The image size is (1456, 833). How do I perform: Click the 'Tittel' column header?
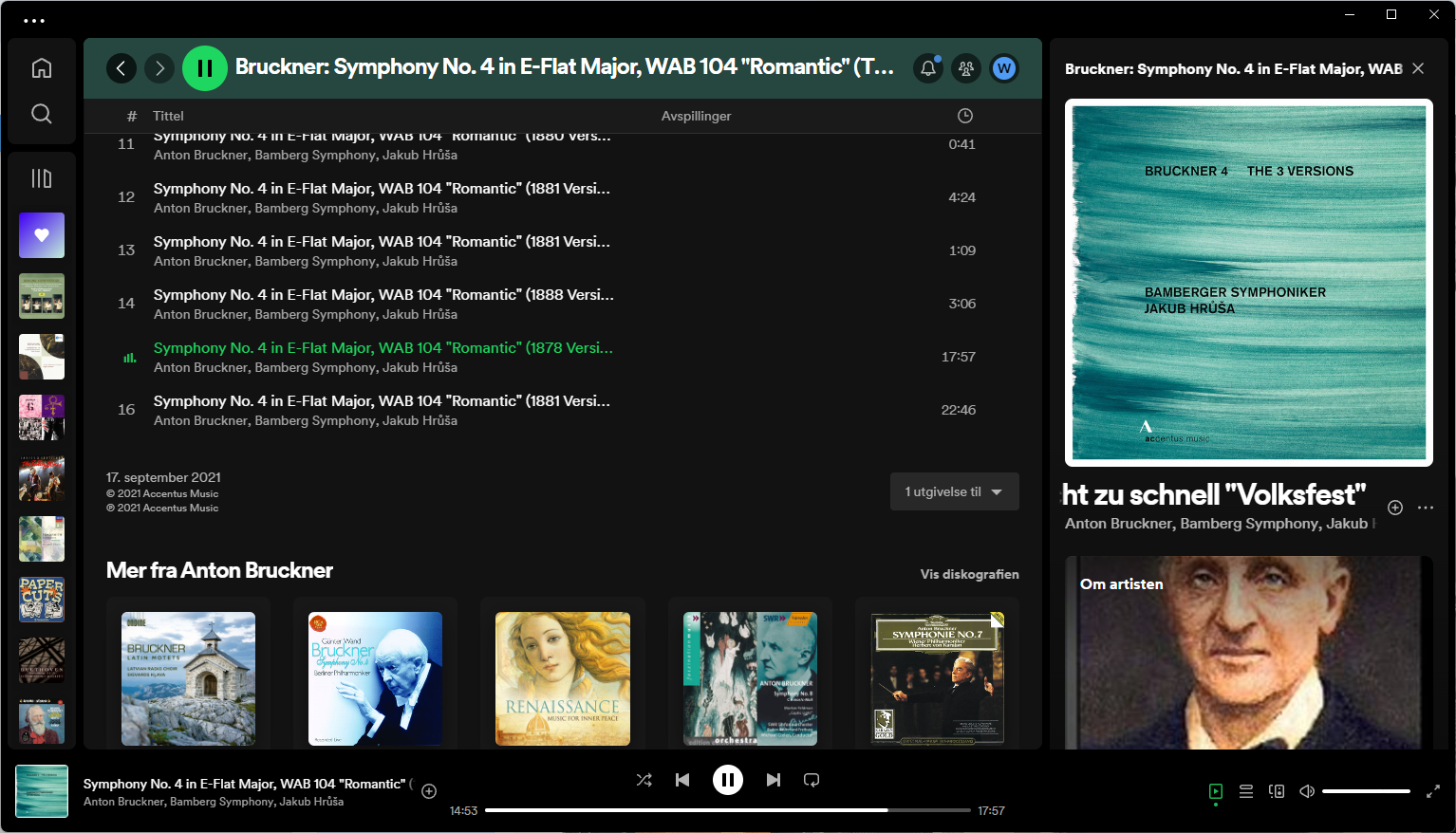(168, 116)
